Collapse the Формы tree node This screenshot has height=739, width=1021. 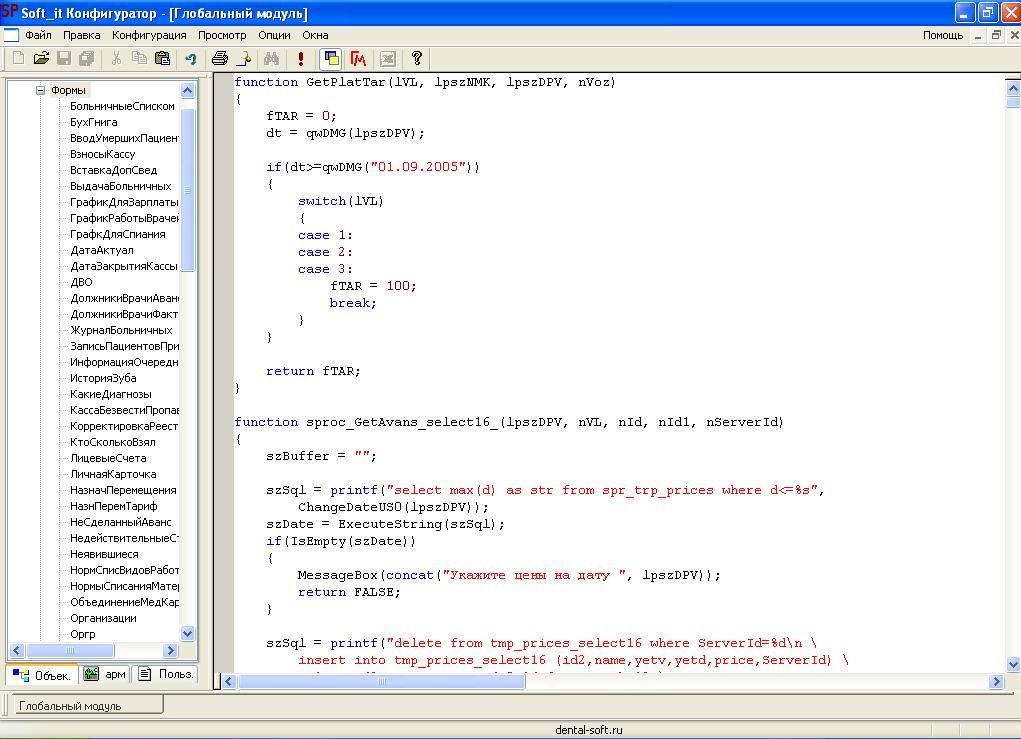tap(41, 90)
